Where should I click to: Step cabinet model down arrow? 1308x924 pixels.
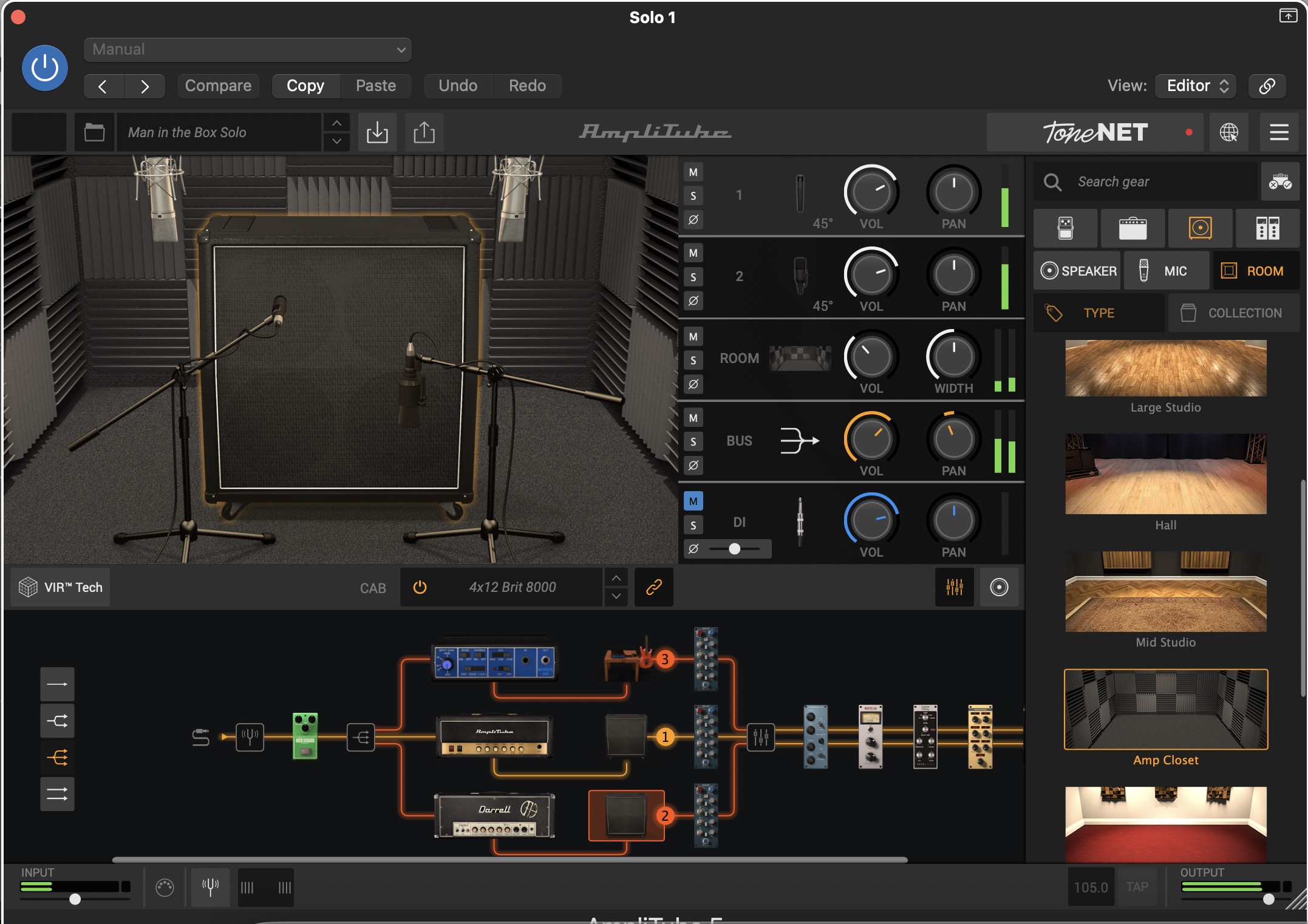click(x=616, y=596)
